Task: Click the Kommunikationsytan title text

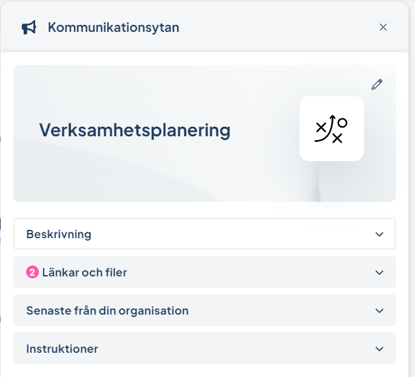Action: 113,27
